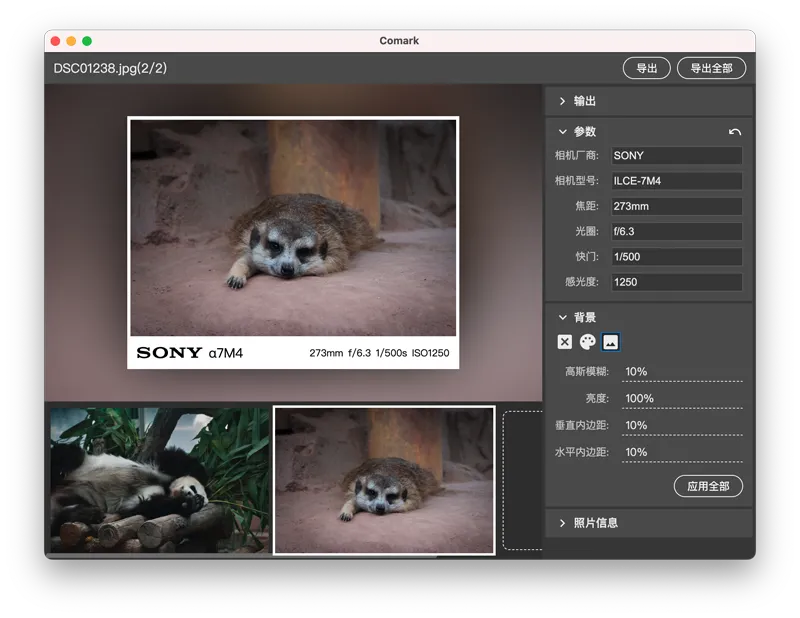This screenshot has height=618, width=800.
Task: Expand the 输出 section
Action: 649,101
